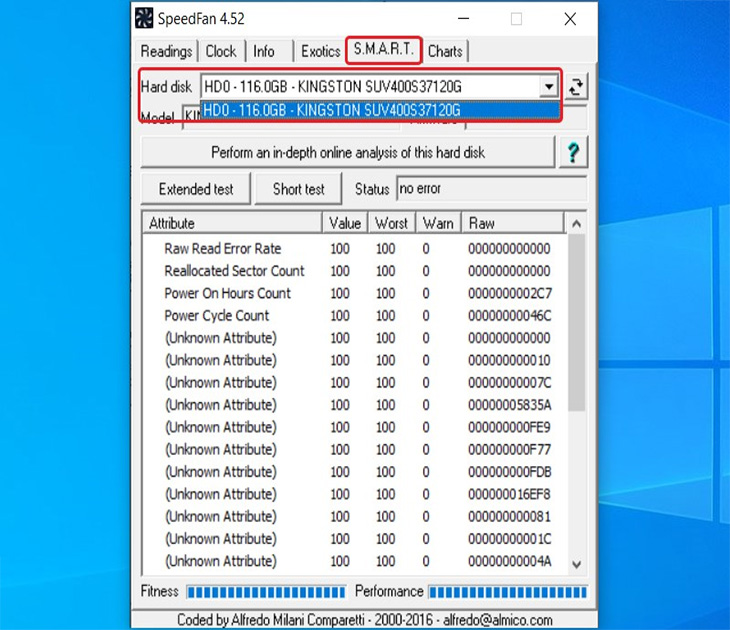Click the question mark help icon
This screenshot has height=630, width=730.
(x=573, y=152)
